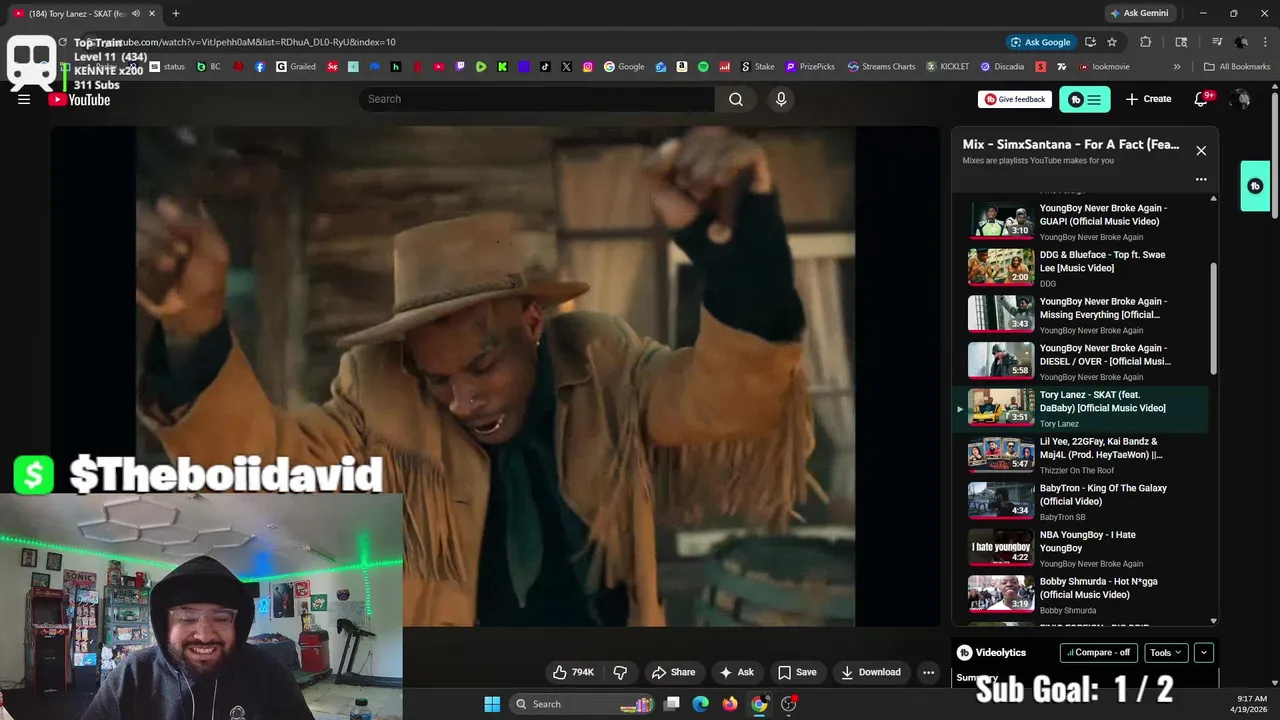Open the Stake bookmark
The height and width of the screenshot is (720, 1280).
[757, 67]
